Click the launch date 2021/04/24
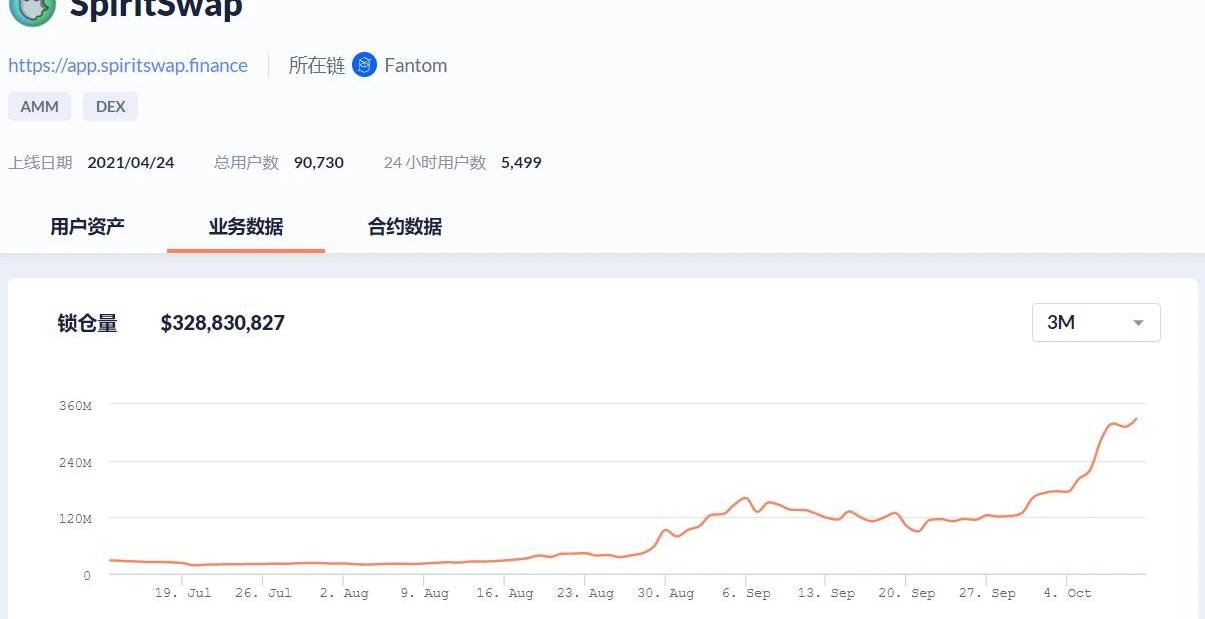This screenshot has height=619, width=1205. pyautogui.click(x=131, y=163)
